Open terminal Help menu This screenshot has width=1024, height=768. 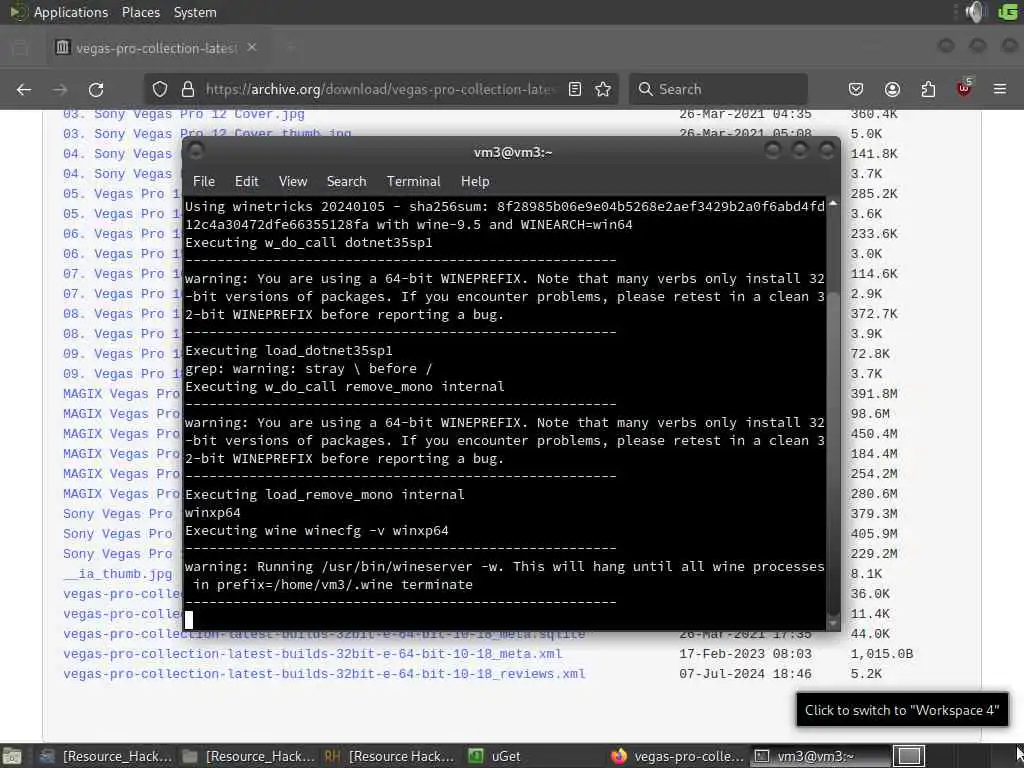click(x=475, y=182)
